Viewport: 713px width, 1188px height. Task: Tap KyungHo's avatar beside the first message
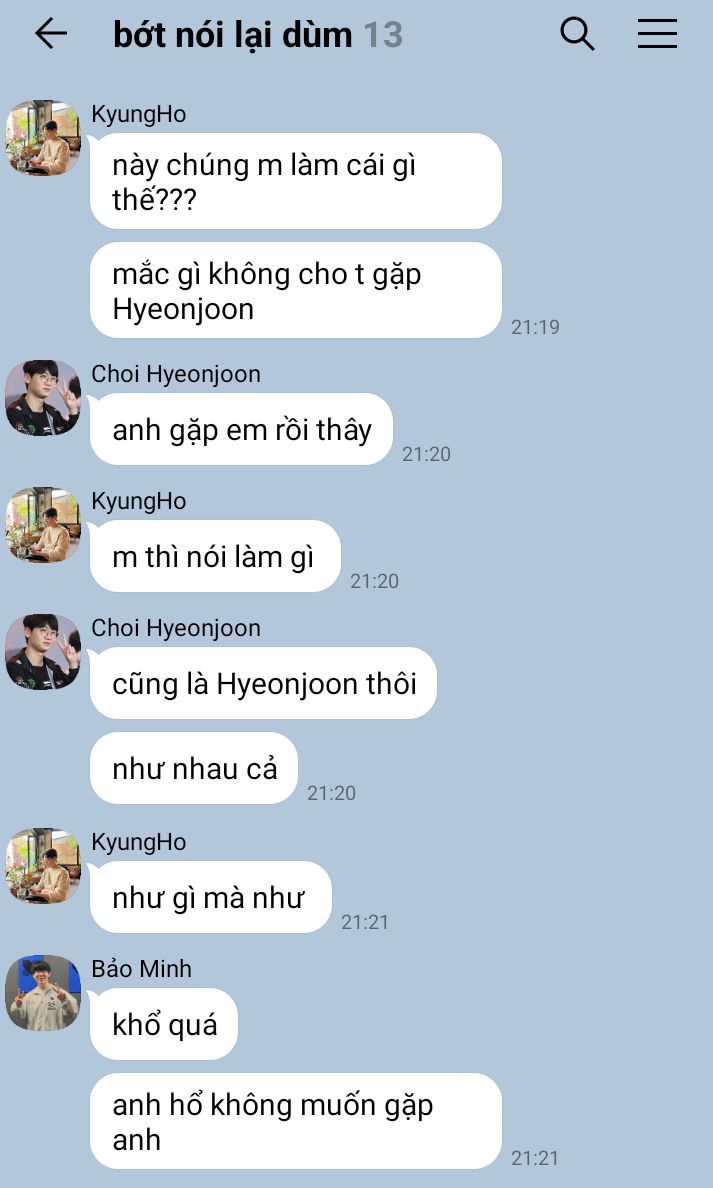click(x=42, y=138)
